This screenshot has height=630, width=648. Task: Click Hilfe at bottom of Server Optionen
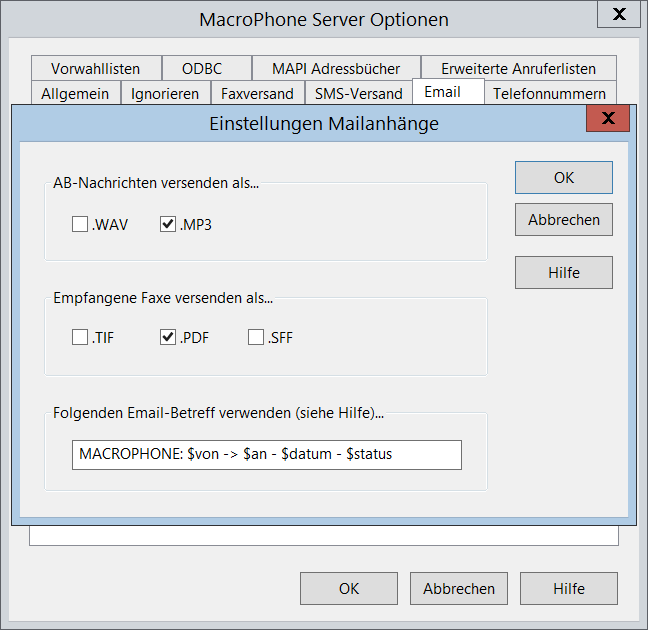(x=568, y=588)
